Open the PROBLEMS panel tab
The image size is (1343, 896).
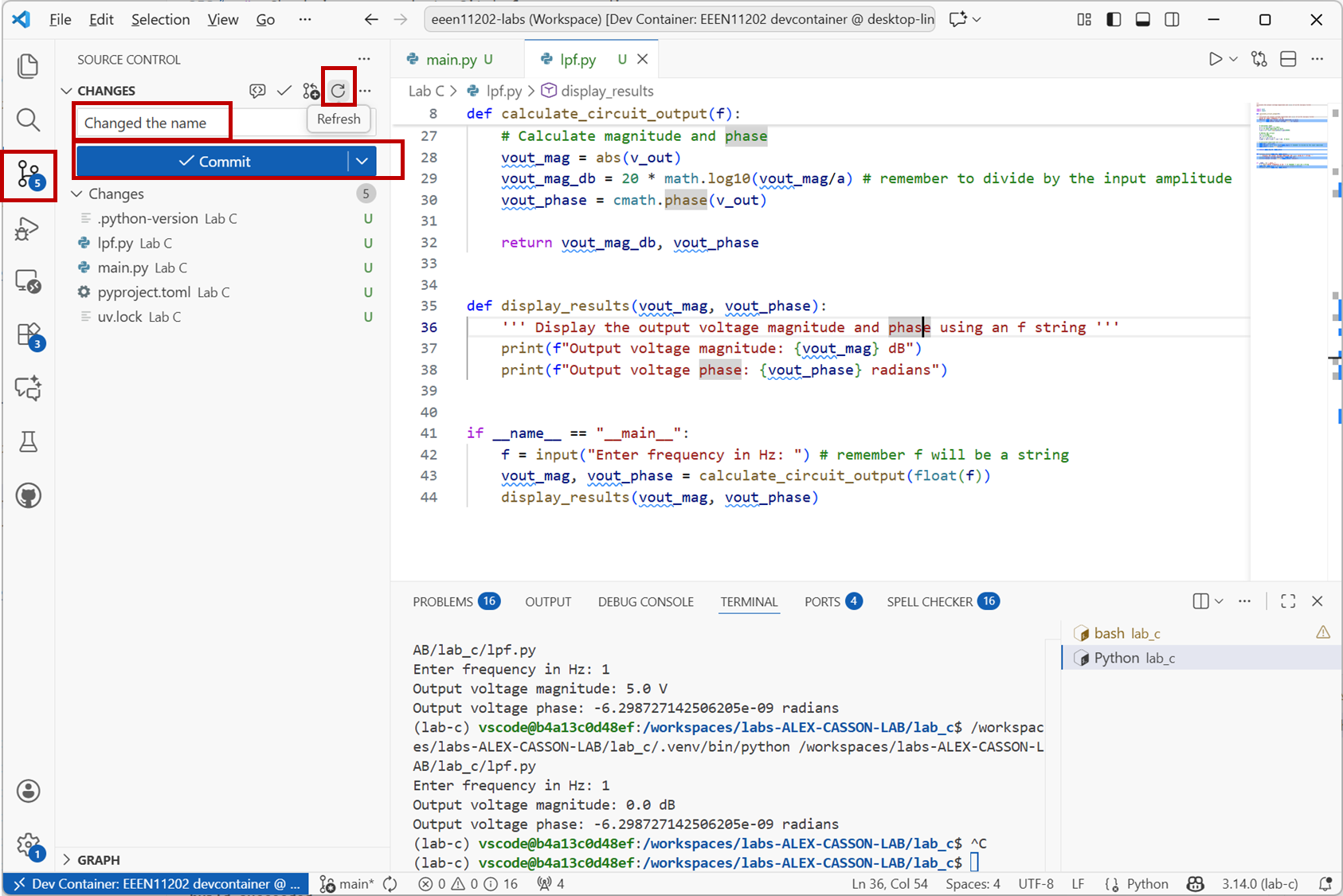click(443, 601)
